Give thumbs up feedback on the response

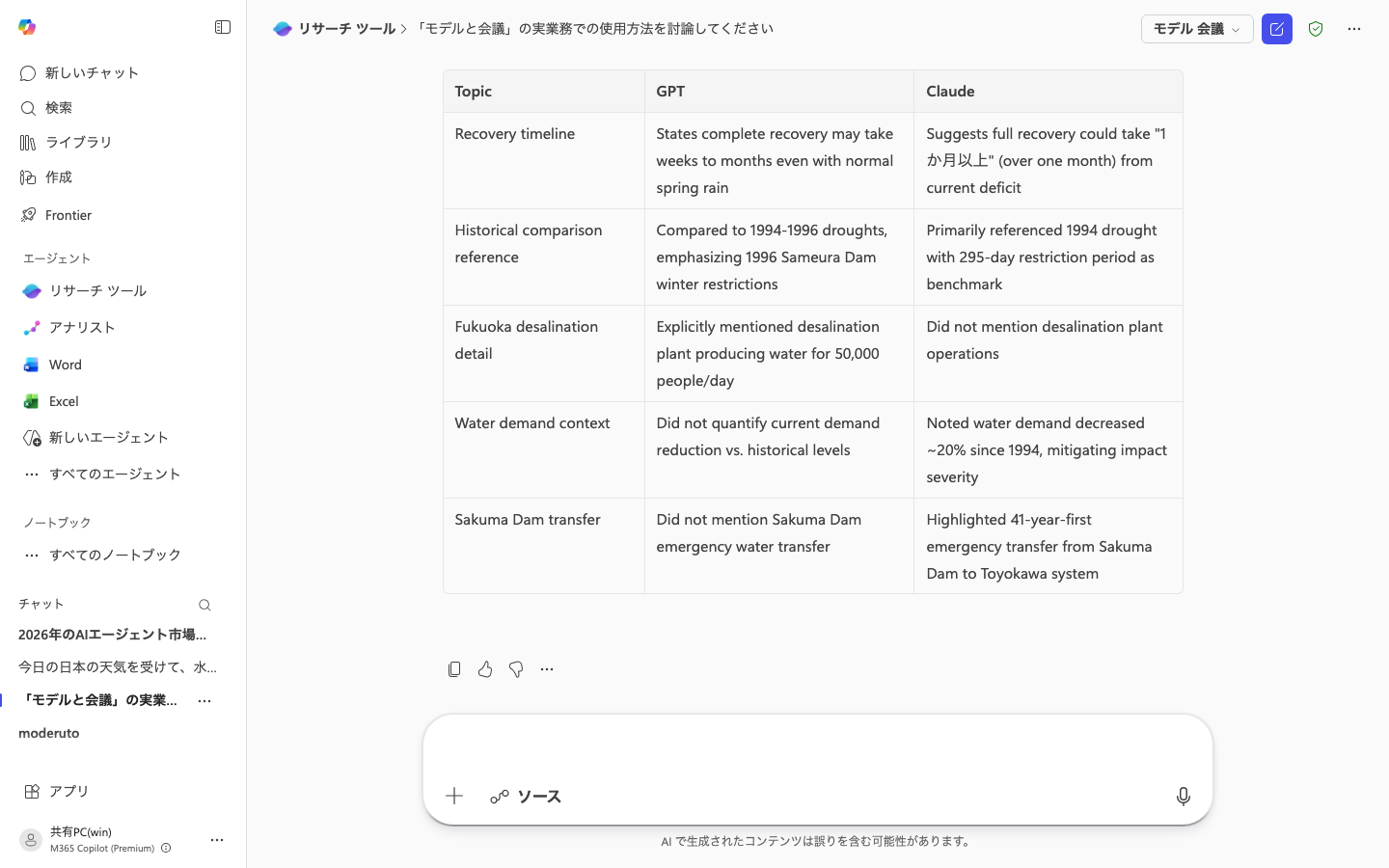[485, 669]
